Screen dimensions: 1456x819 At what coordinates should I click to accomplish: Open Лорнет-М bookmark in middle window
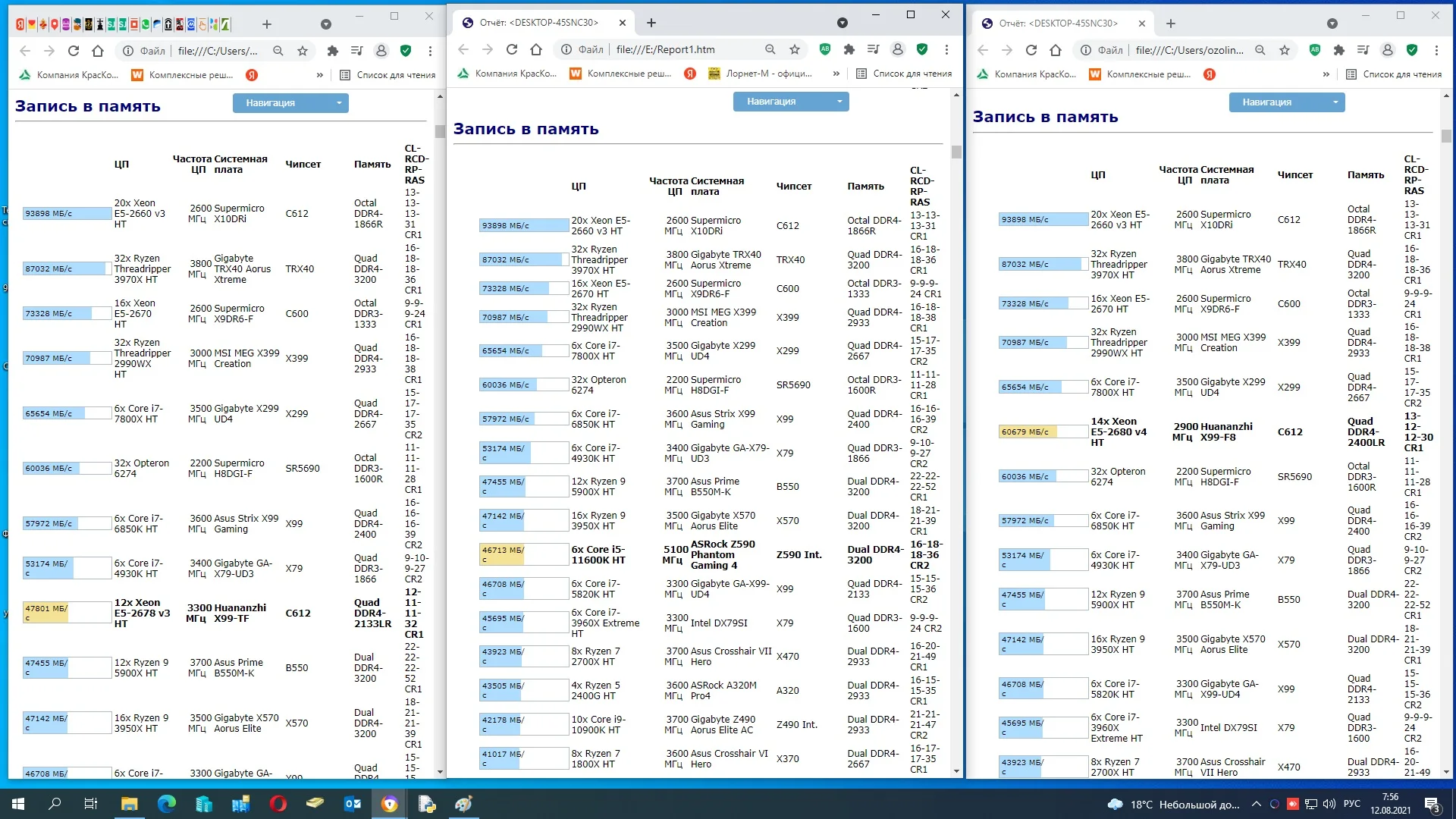(x=761, y=74)
